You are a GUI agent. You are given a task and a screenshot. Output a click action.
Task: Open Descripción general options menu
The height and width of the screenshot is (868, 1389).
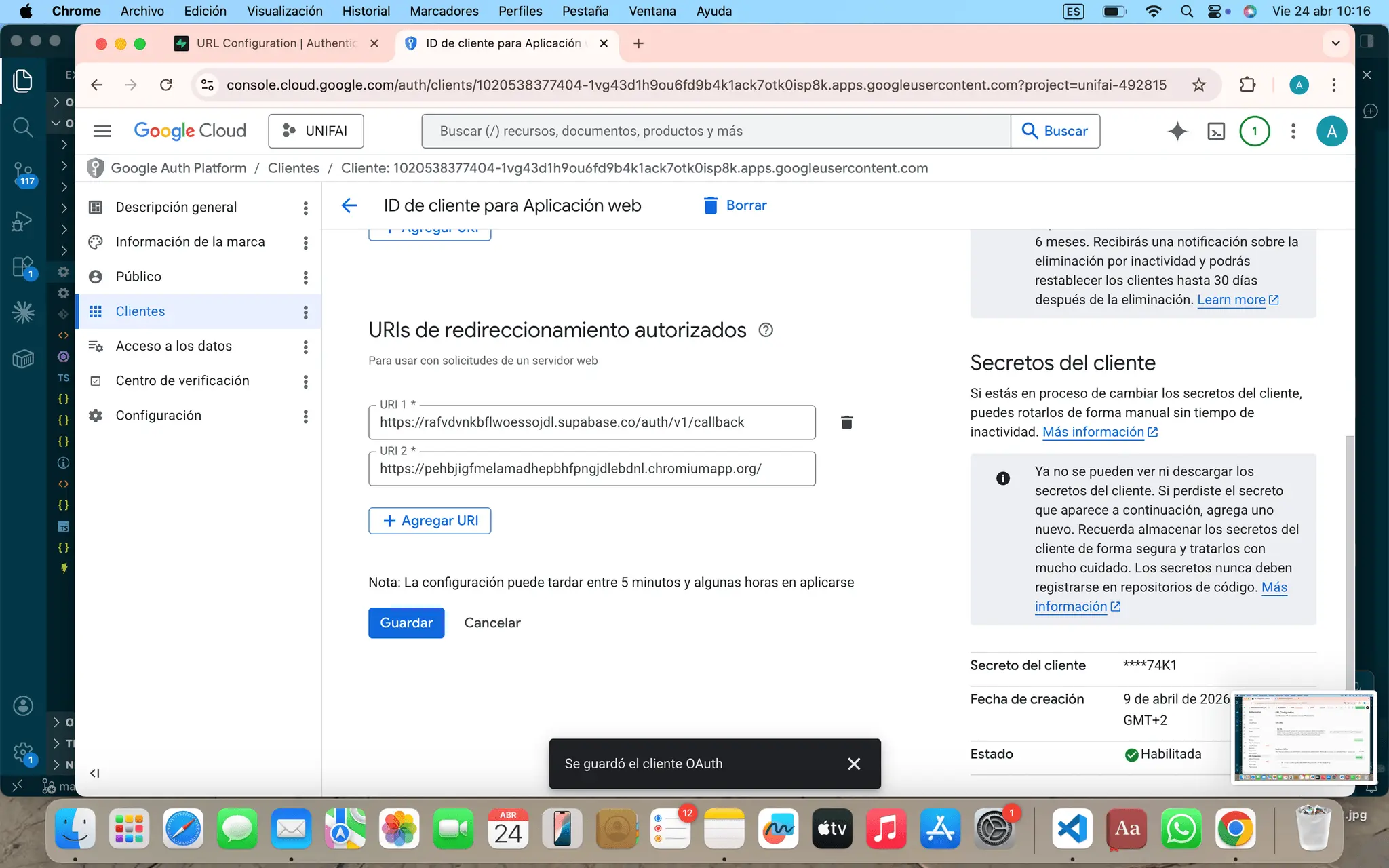point(306,208)
